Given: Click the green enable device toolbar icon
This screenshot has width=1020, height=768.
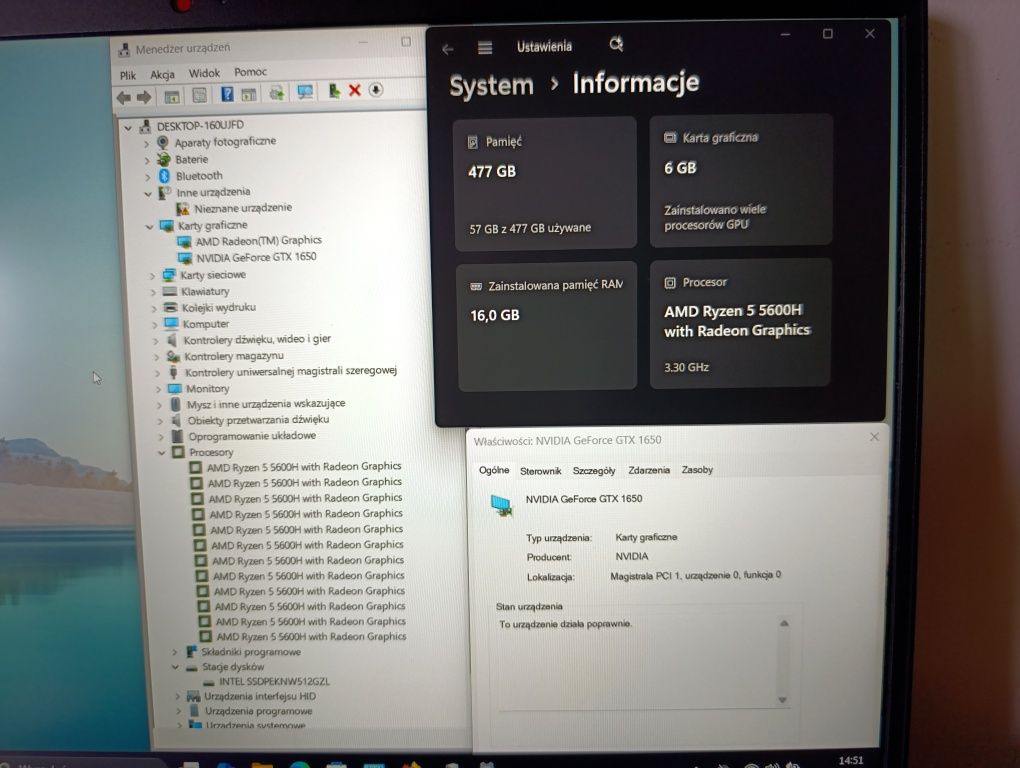Looking at the screenshot, I should coord(334,91).
